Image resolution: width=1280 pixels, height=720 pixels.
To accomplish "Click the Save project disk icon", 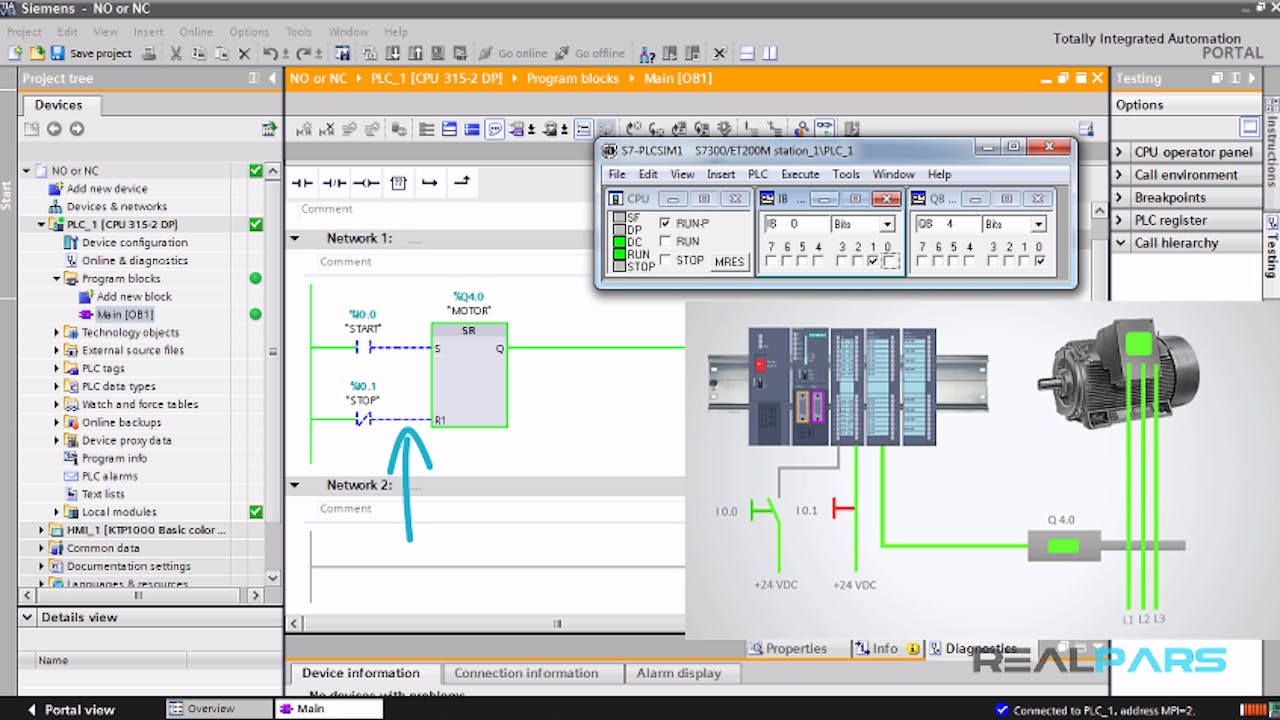I will click(57, 53).
